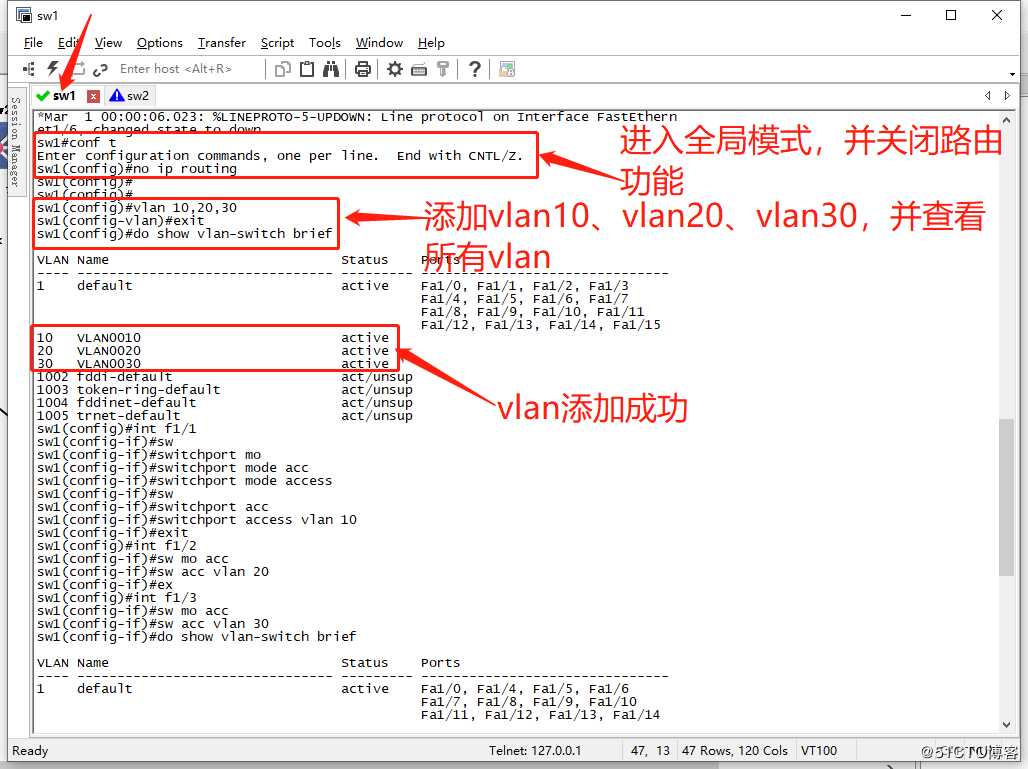Click the Print icon
The width and height of the screenshot is (1028, 769).
pyautogui.click(x=363, y=69)
